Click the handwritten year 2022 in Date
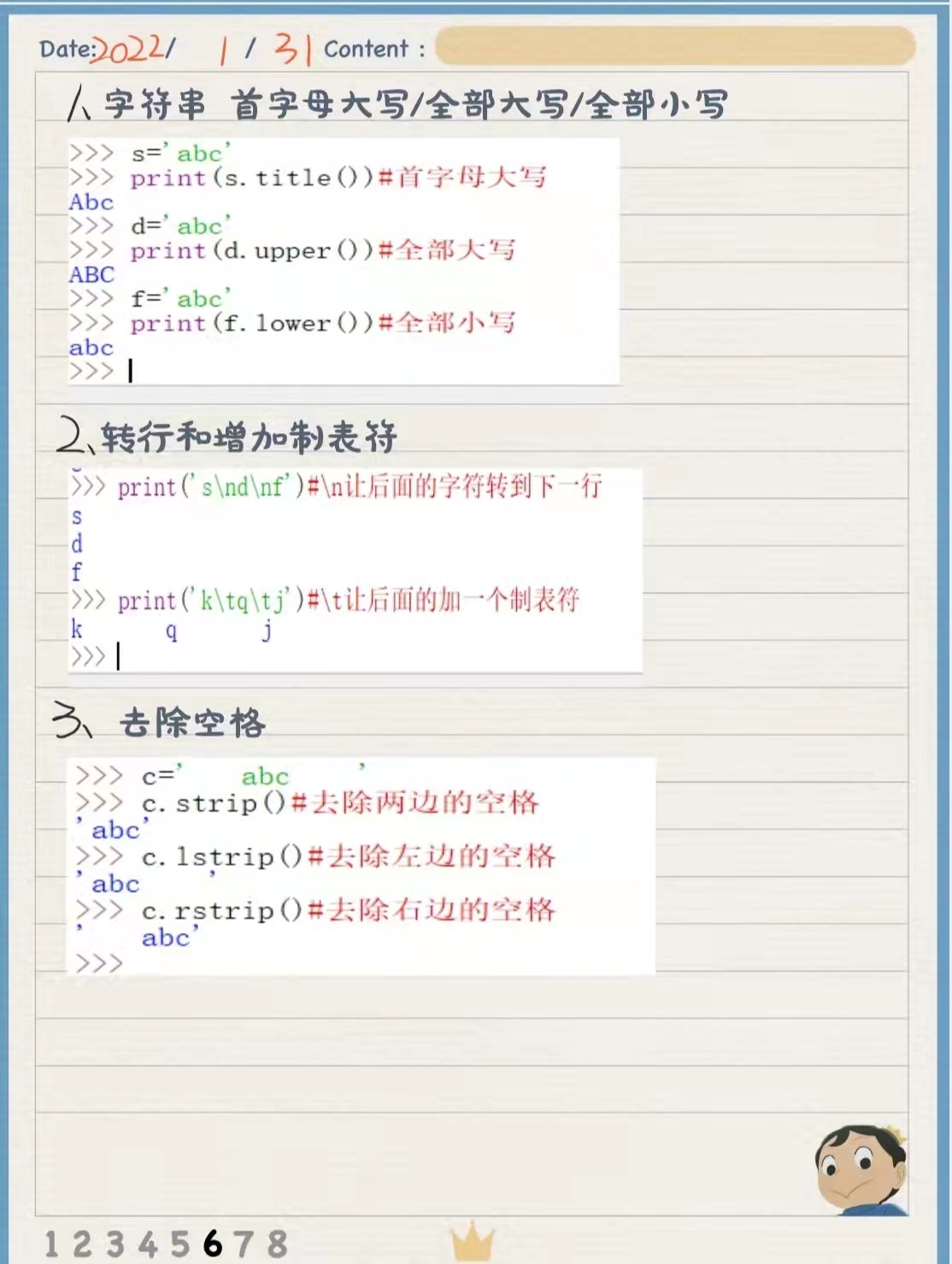 coord(127,49)
